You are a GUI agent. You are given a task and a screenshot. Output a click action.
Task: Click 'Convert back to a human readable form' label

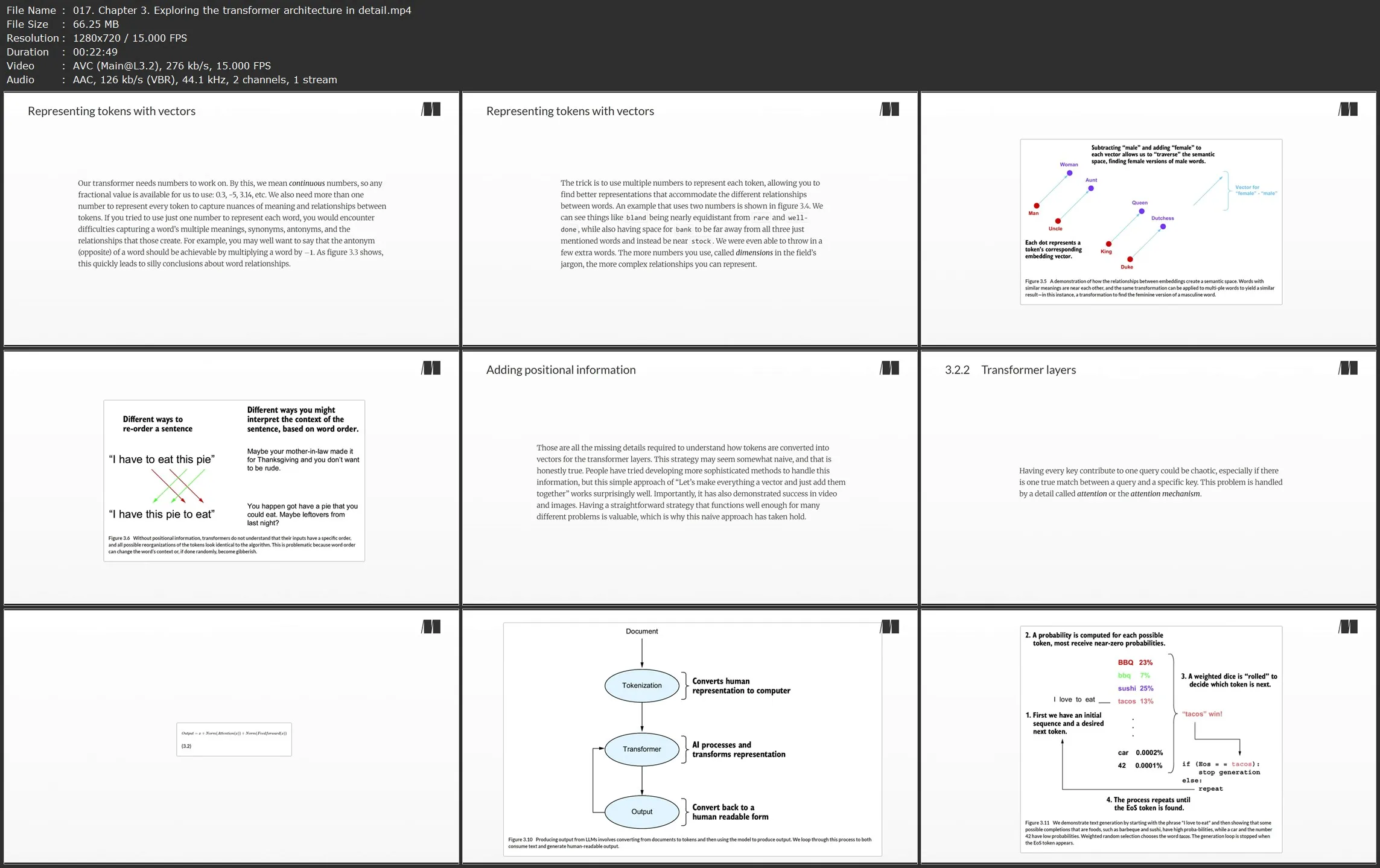[x=730, y=812]
